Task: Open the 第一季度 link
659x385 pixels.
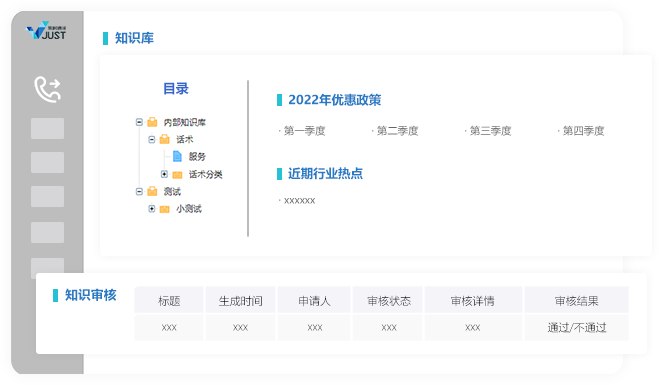Action: [x=304, y=131]
